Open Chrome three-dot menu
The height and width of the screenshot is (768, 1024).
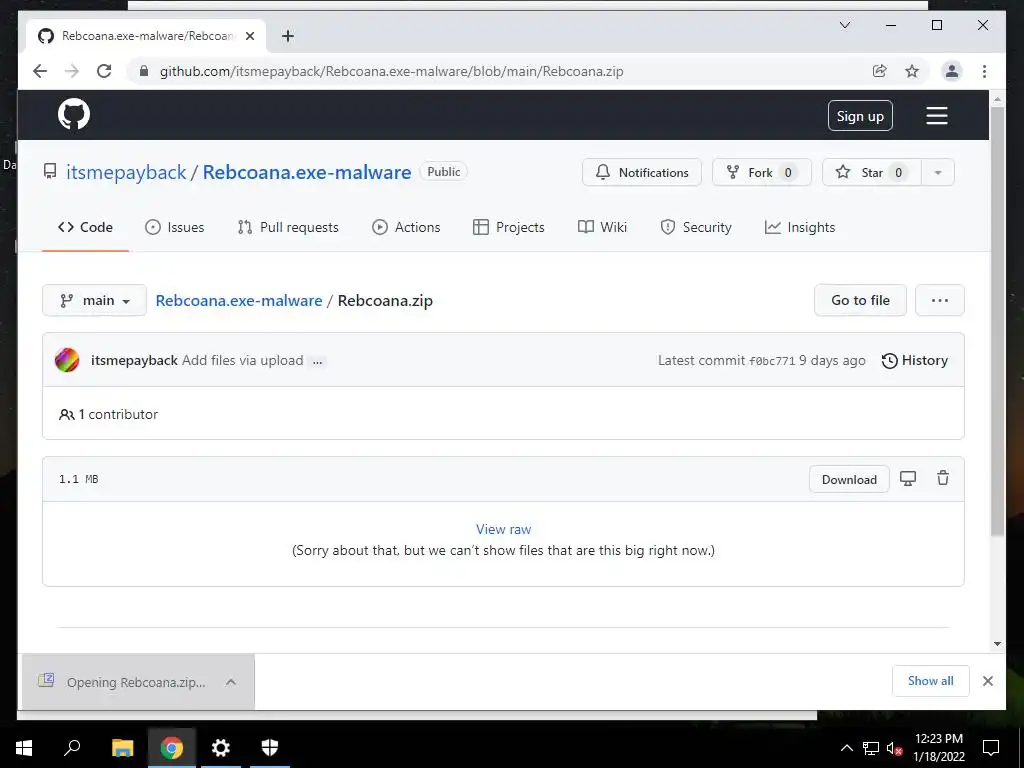point(984,71)
